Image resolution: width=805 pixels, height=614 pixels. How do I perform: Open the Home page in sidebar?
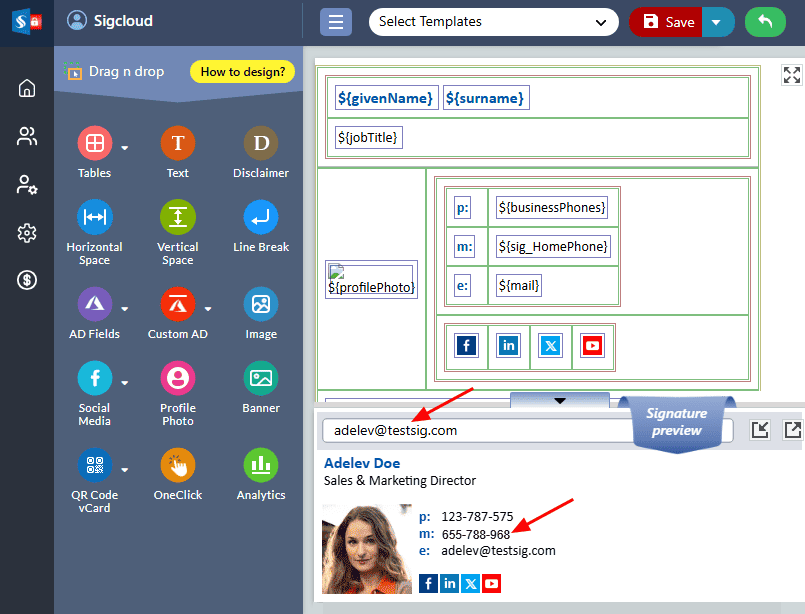click(27, 89)
